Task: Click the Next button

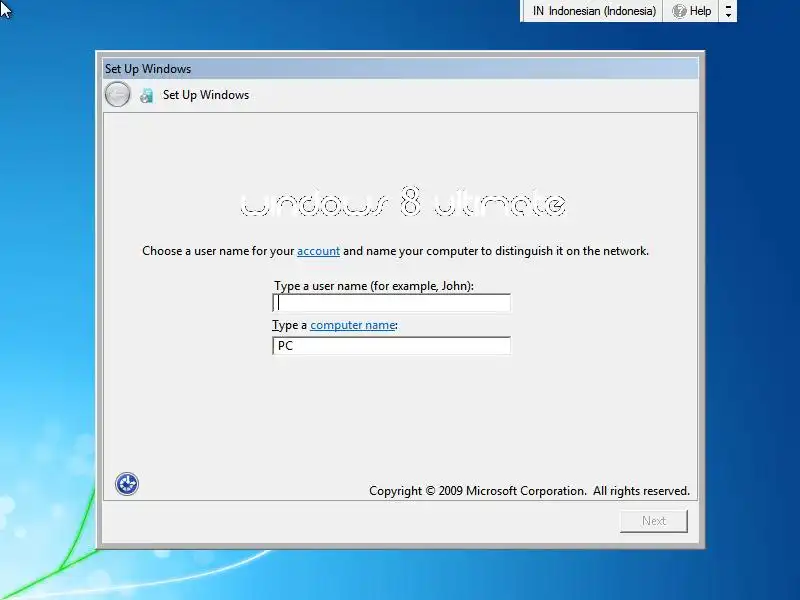Action: [x=654, y=521]
